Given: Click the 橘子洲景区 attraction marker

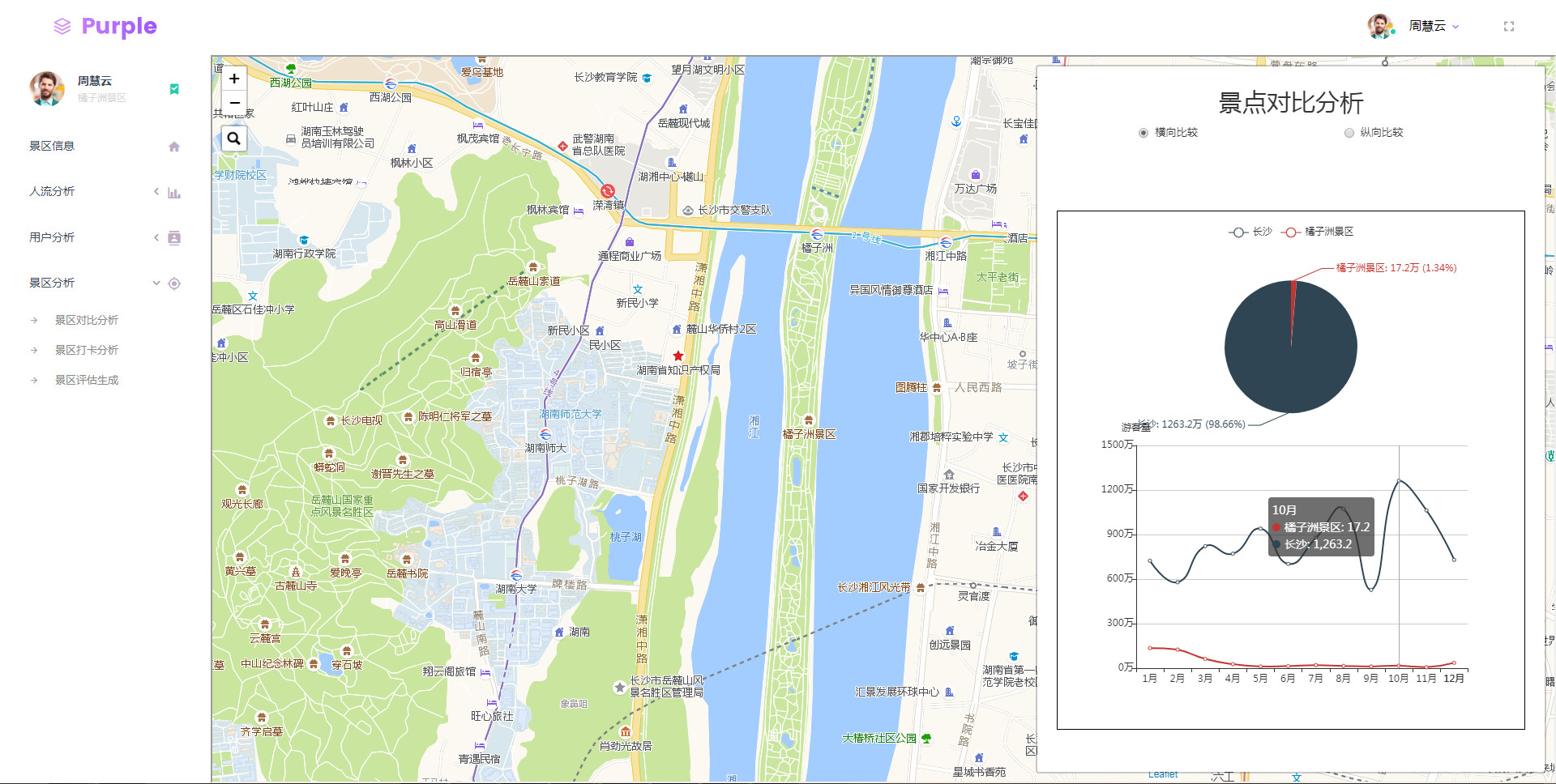Looking at the screenshot, I should [809, 420].
